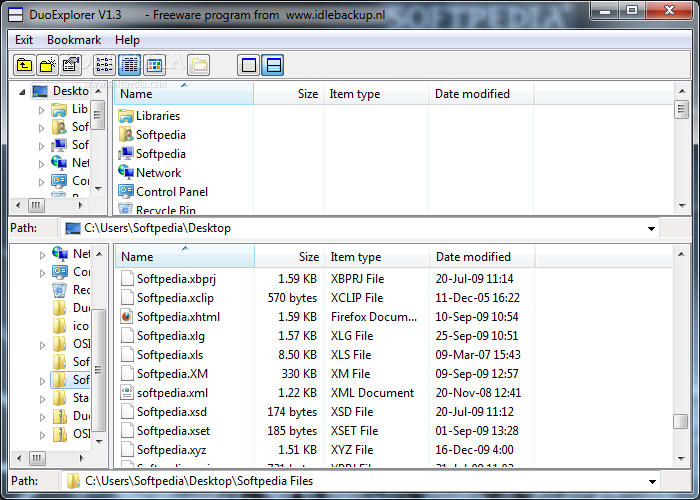The image size is (700, 500).
Task: Click the lower tree horizontal scrollbar thumb
Action: [x=37, y=458]
